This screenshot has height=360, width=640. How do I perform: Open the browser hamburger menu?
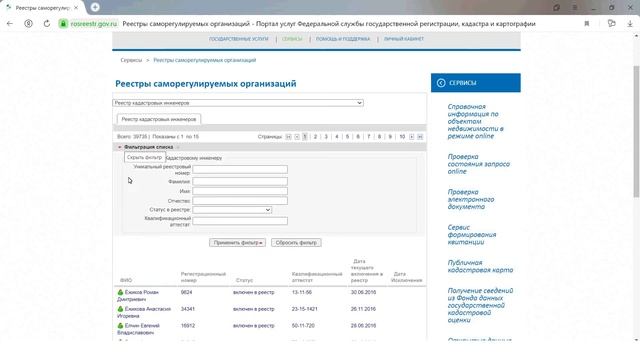[x=575, y=8]
